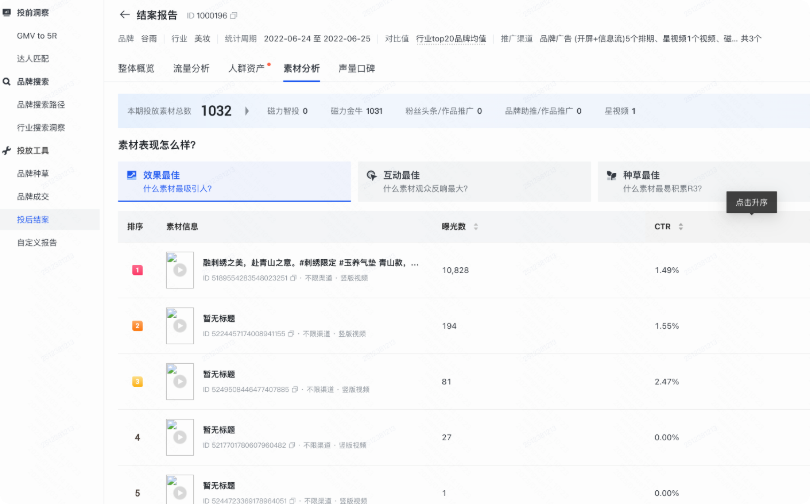
Task: Click the 品牌助推/作品推广 0 count
Action: click(x=543, y=111)
